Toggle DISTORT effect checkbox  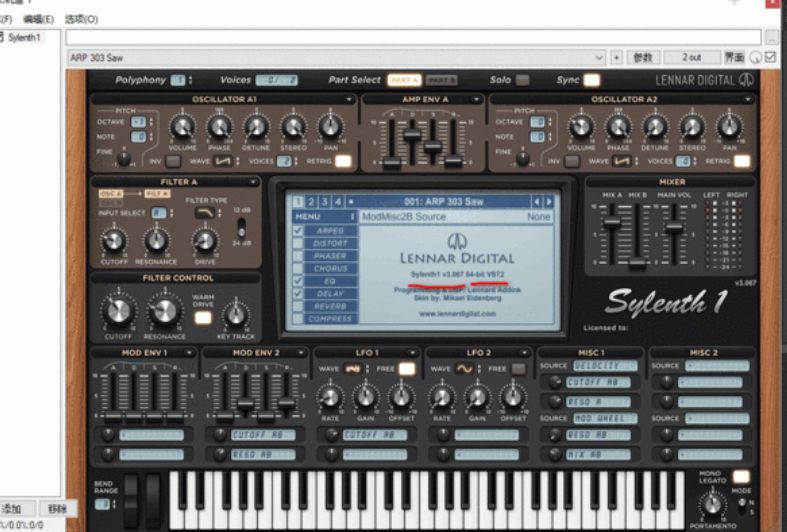click(x=298, y=243)
